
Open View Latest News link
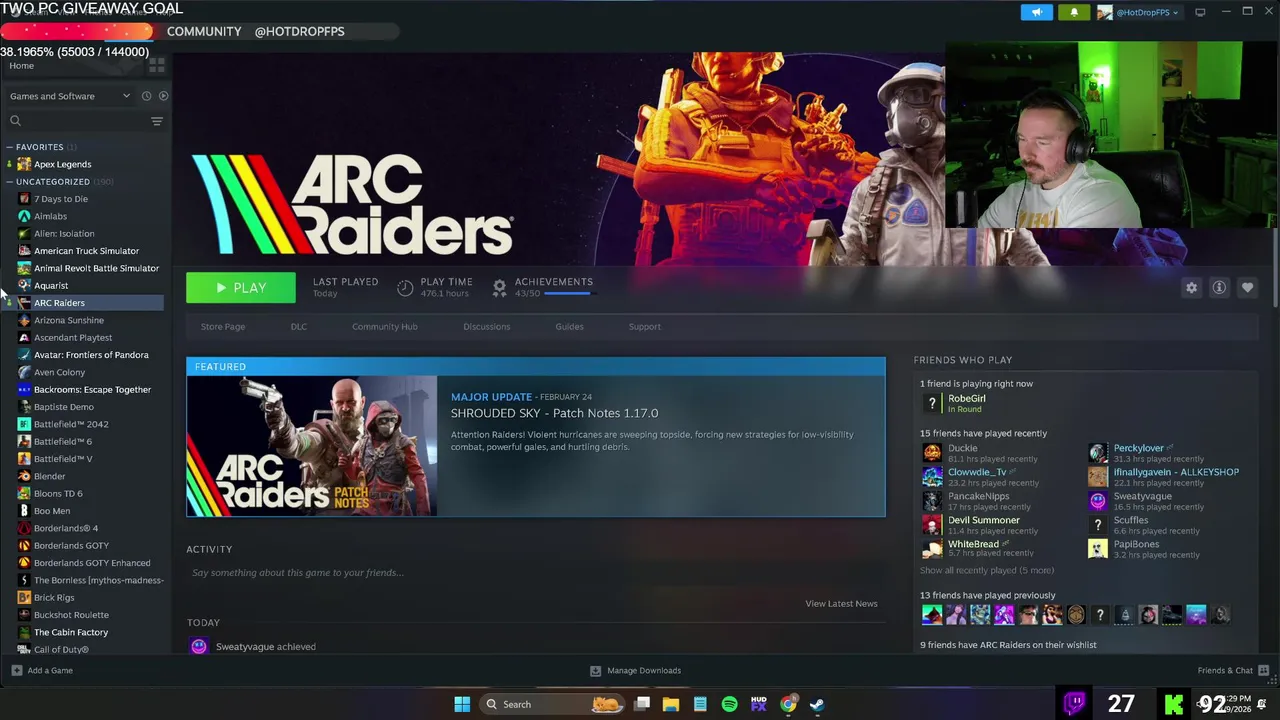pos(841,604)
